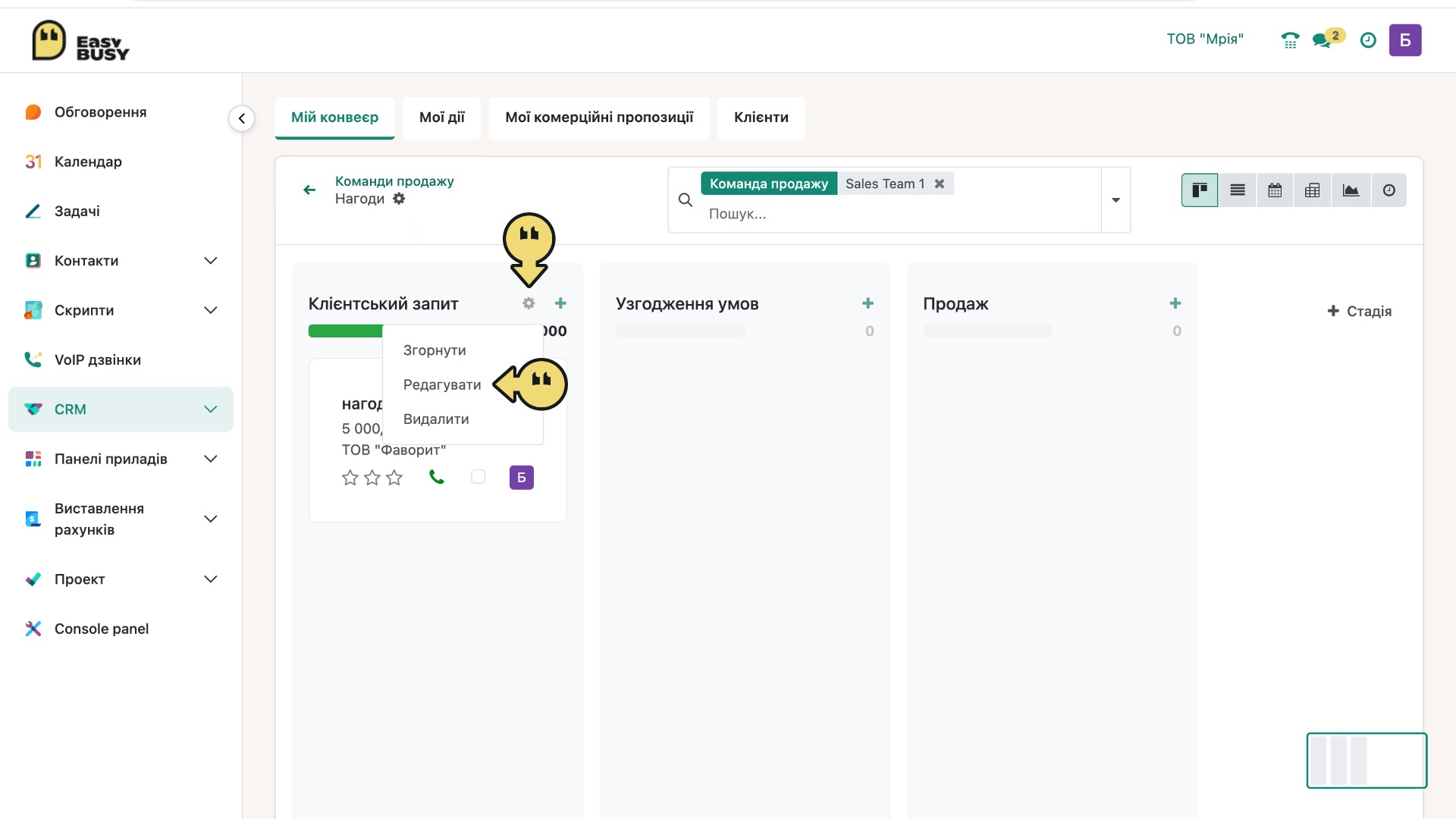
Task: Select Мої комерційні пропозиції tab
Action: pos(599,118)
